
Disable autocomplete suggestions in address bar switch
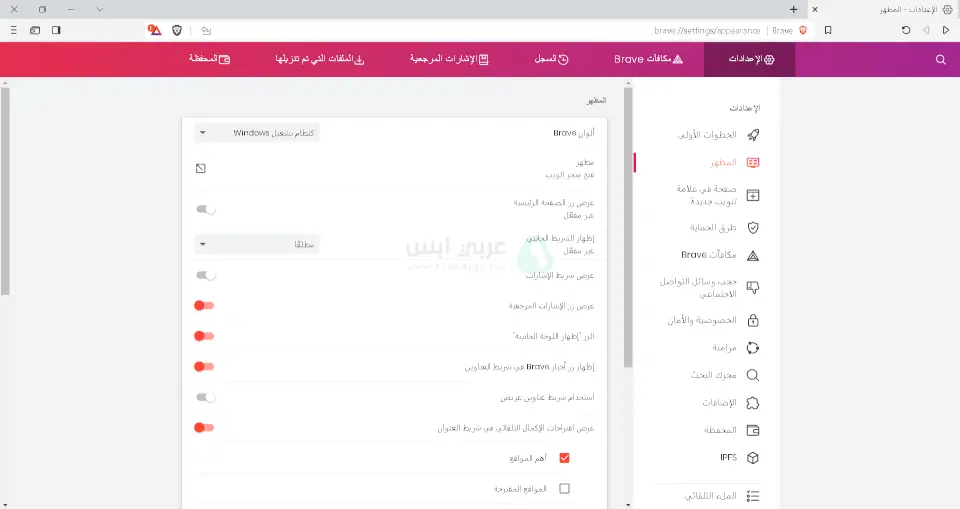point(204,428)
